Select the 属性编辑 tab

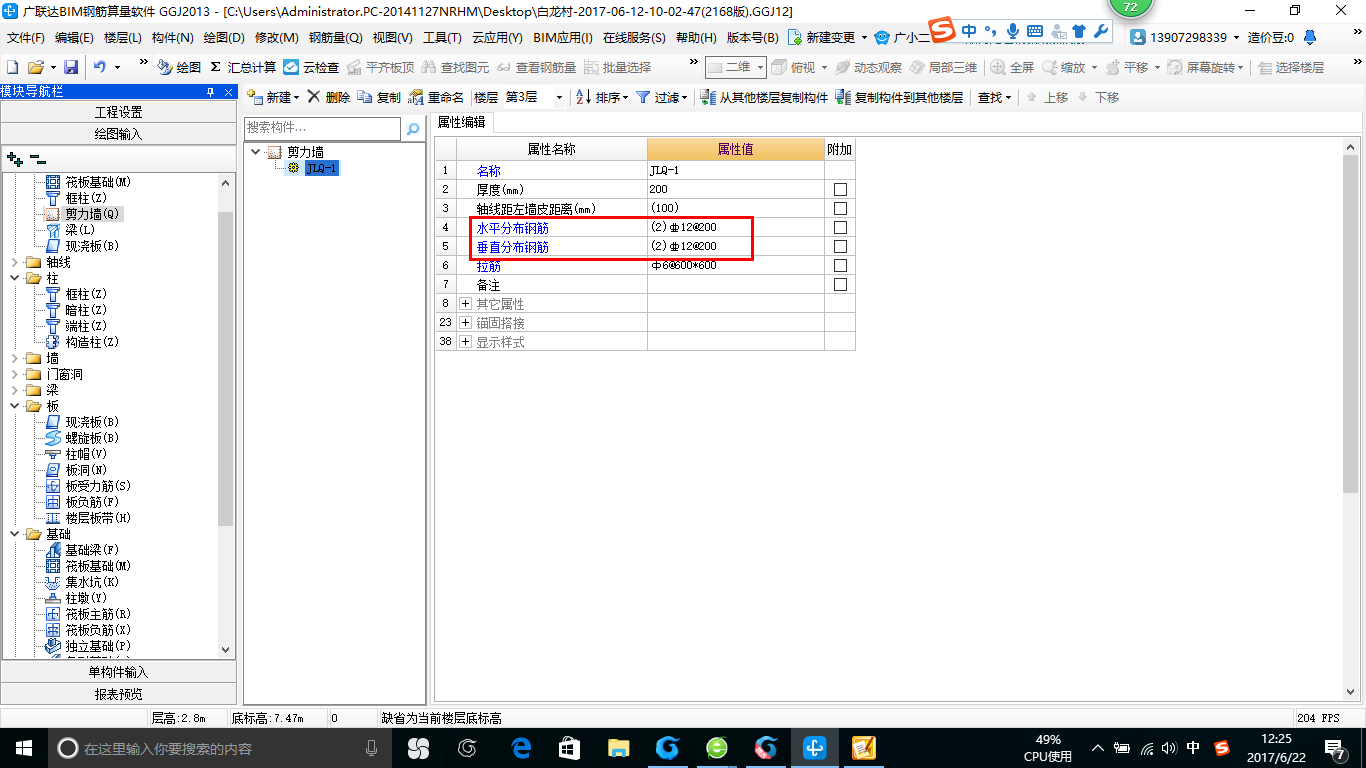coord(462,122)
